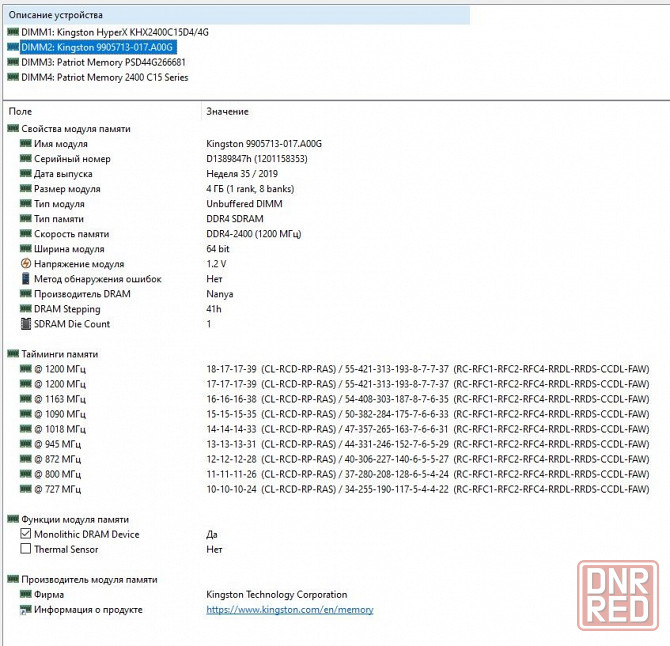Click the chip icon for SDRAM Die Count
Viewport: 670px width, 646px height.
(x=26, y=324)
